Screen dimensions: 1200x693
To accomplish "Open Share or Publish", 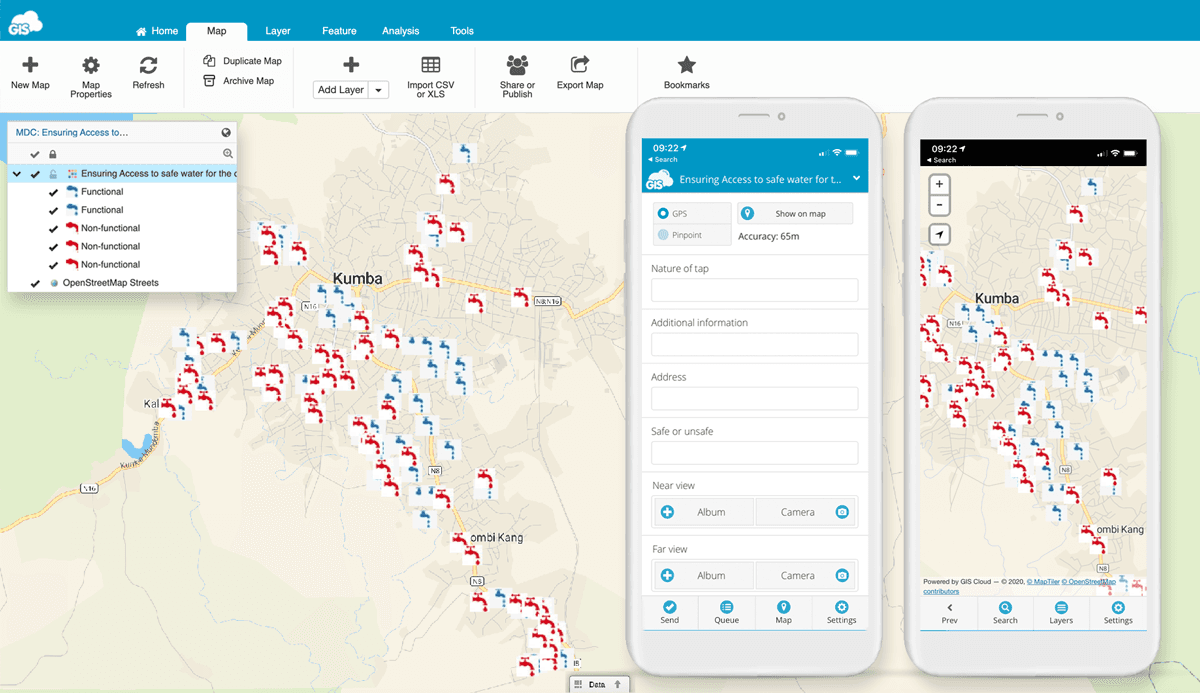I will coord(517,65).
